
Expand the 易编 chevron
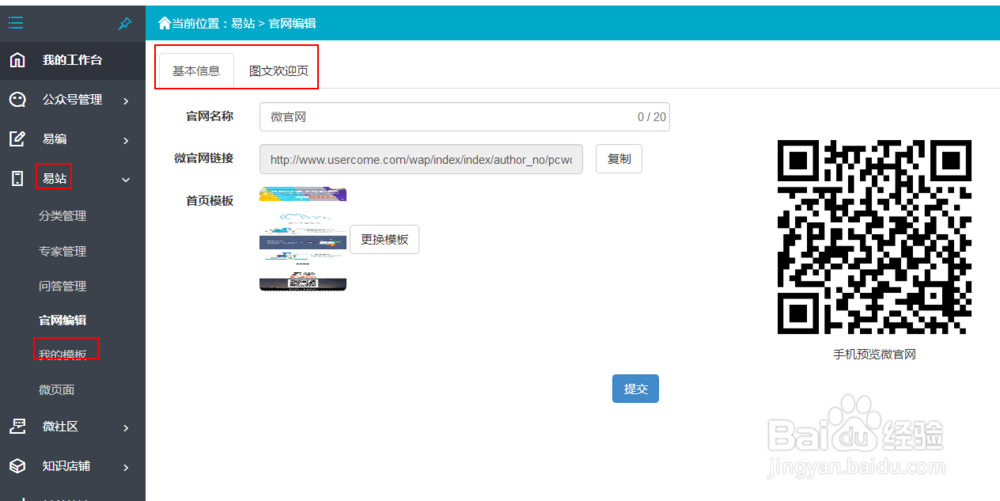[126, 140]
